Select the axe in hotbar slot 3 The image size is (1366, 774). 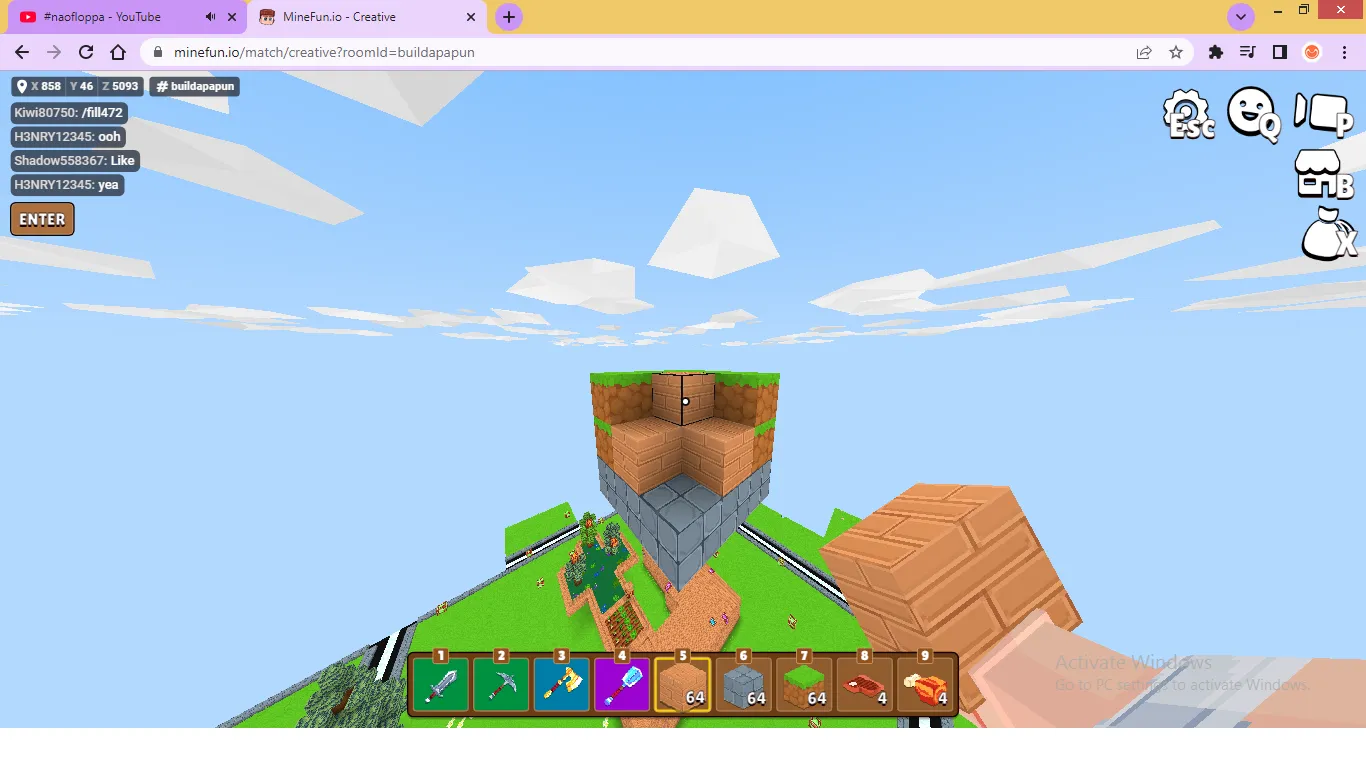coord(562,684)
